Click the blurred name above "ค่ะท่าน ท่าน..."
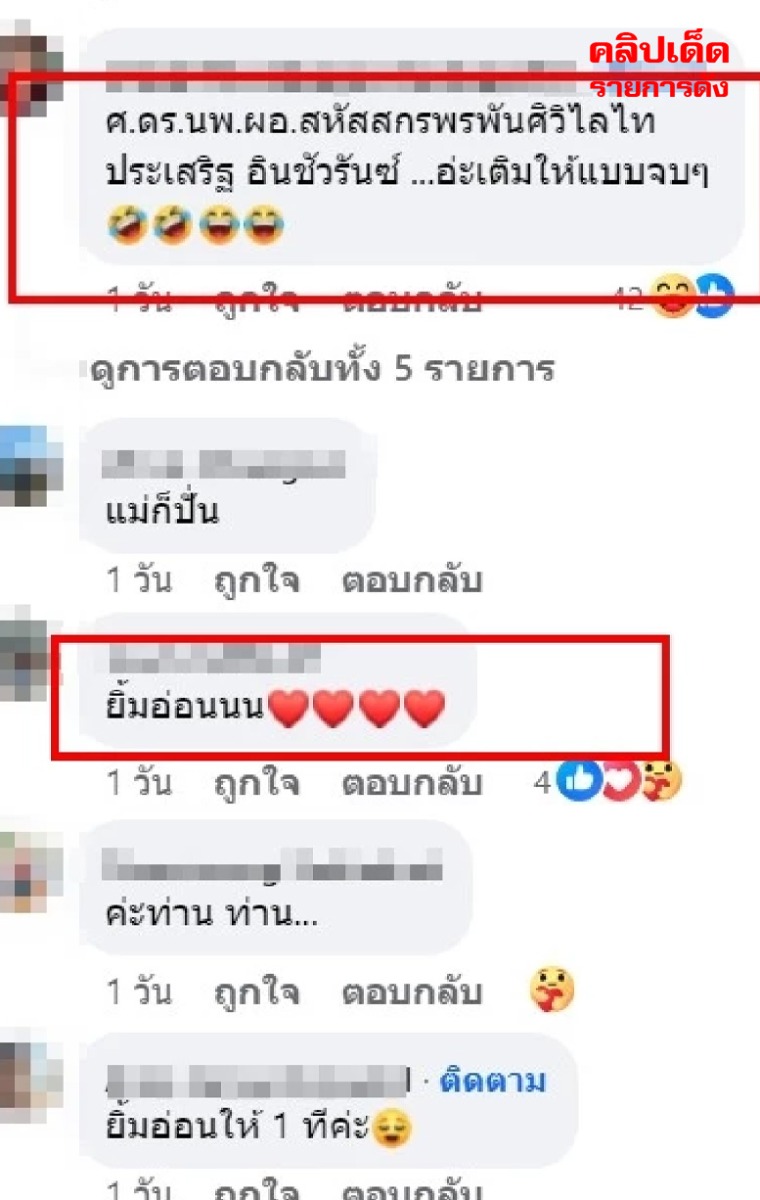760x1200 pixels. pyautogui.click(x=273, y=866)
